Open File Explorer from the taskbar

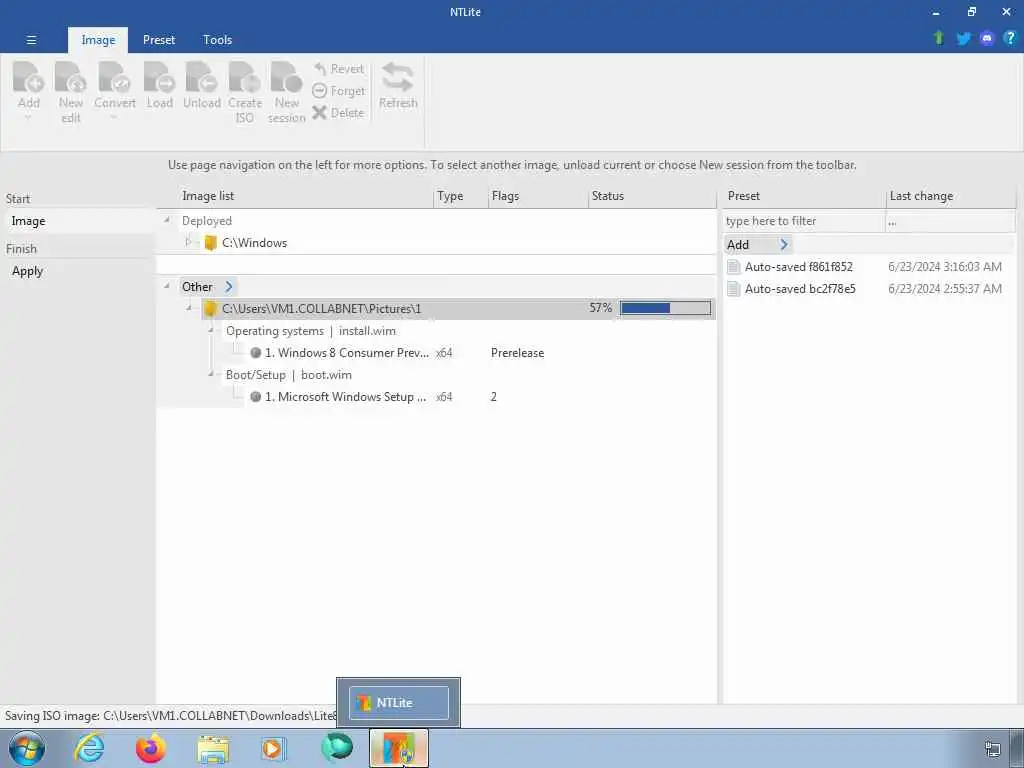213,749
